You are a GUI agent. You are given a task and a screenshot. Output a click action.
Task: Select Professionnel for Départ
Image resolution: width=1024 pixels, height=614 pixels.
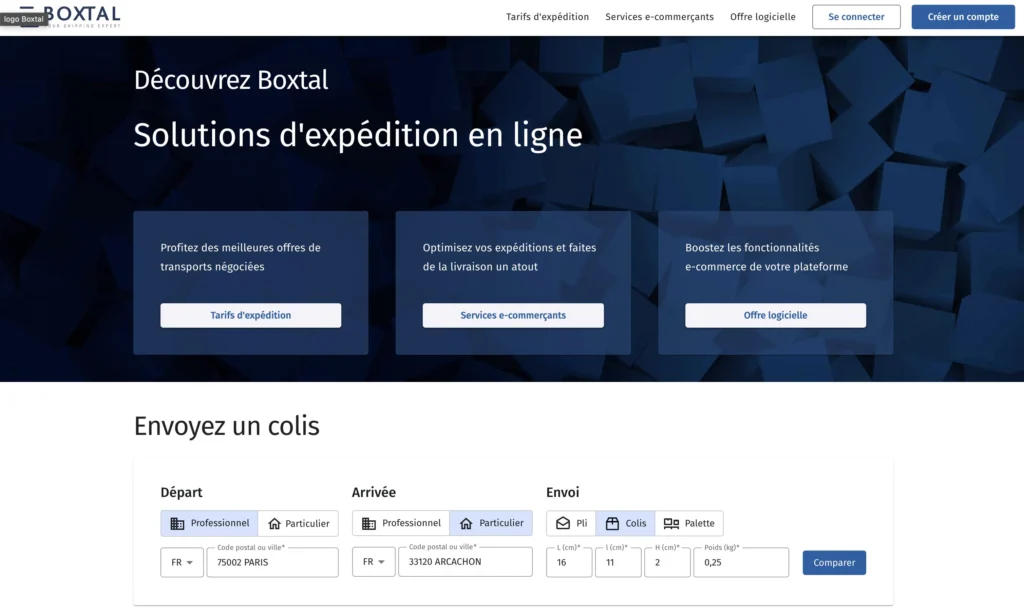pos(209,523)
